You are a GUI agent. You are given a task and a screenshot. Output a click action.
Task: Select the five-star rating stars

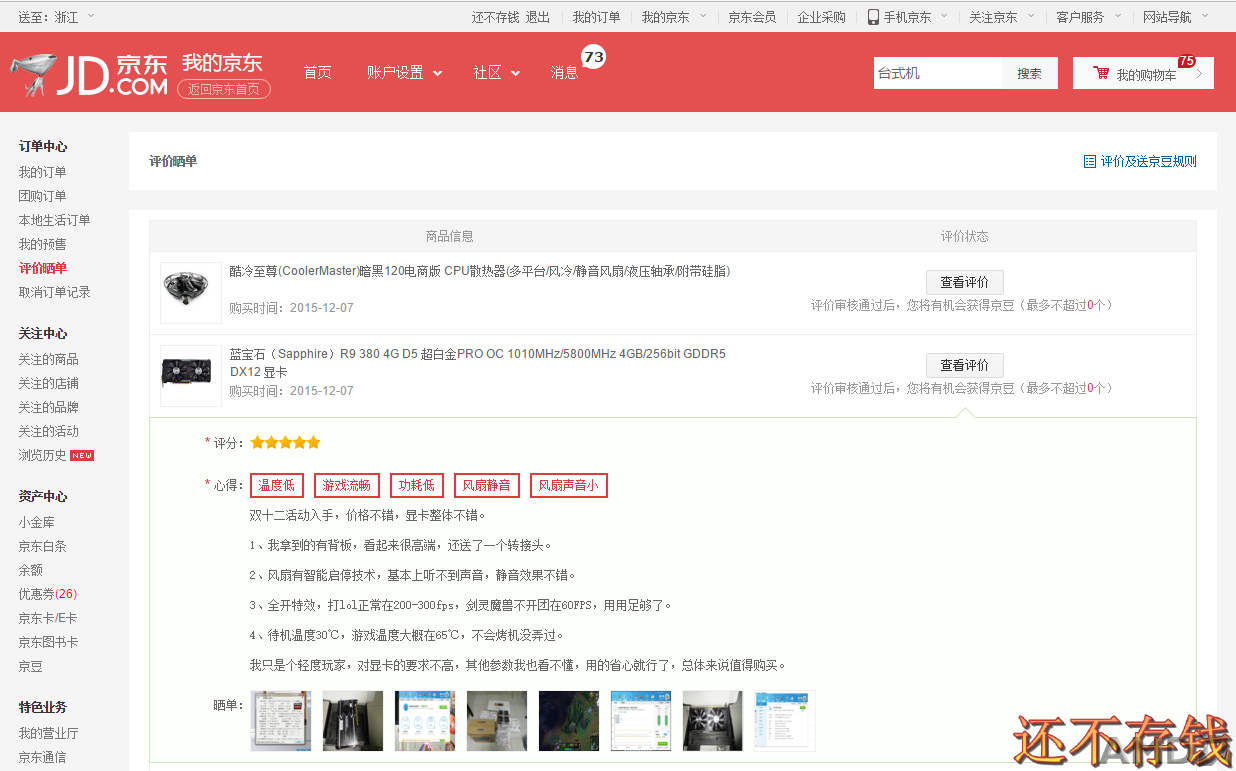285,442
